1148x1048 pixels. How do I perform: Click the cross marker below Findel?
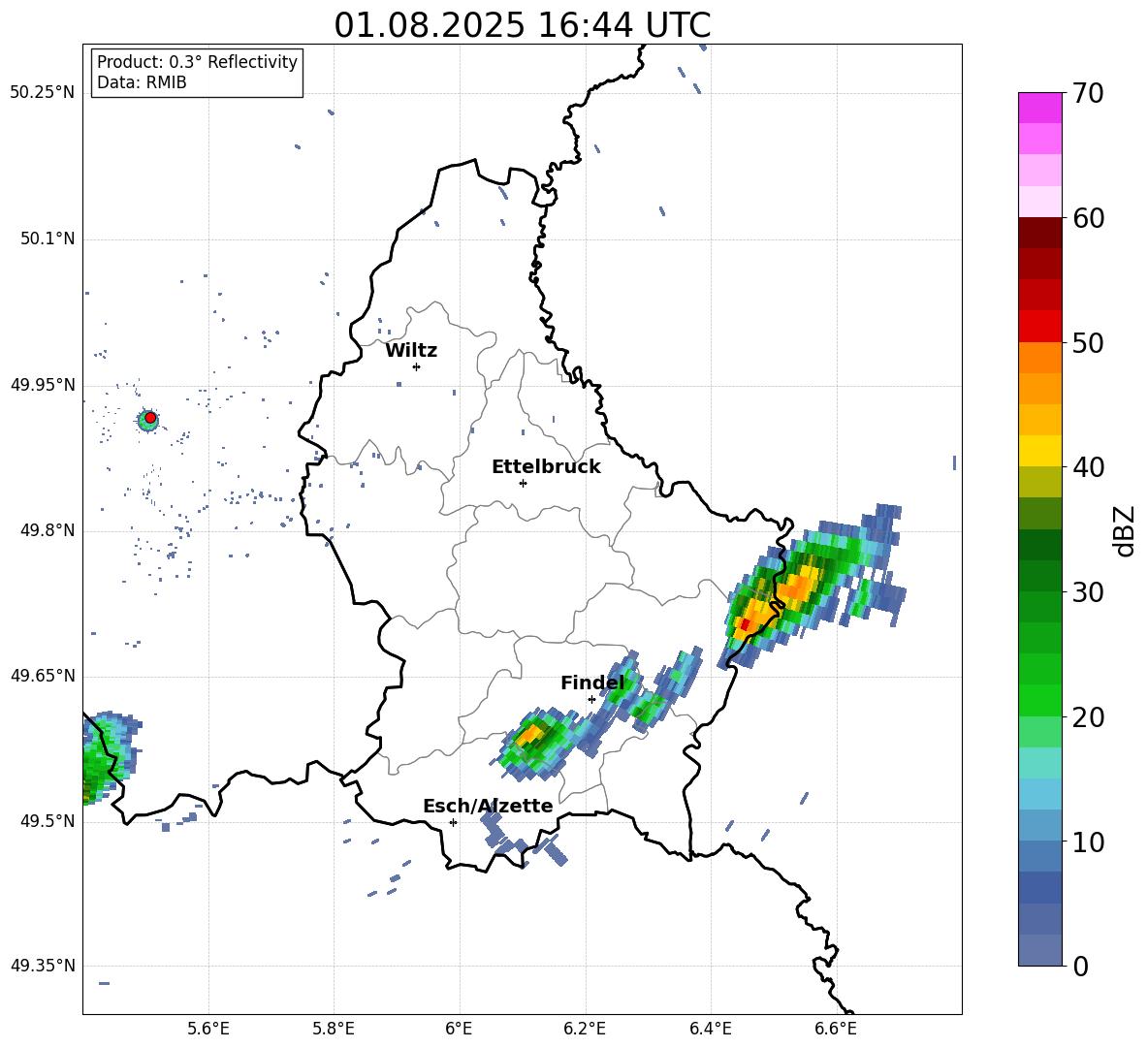click(591, 700)
